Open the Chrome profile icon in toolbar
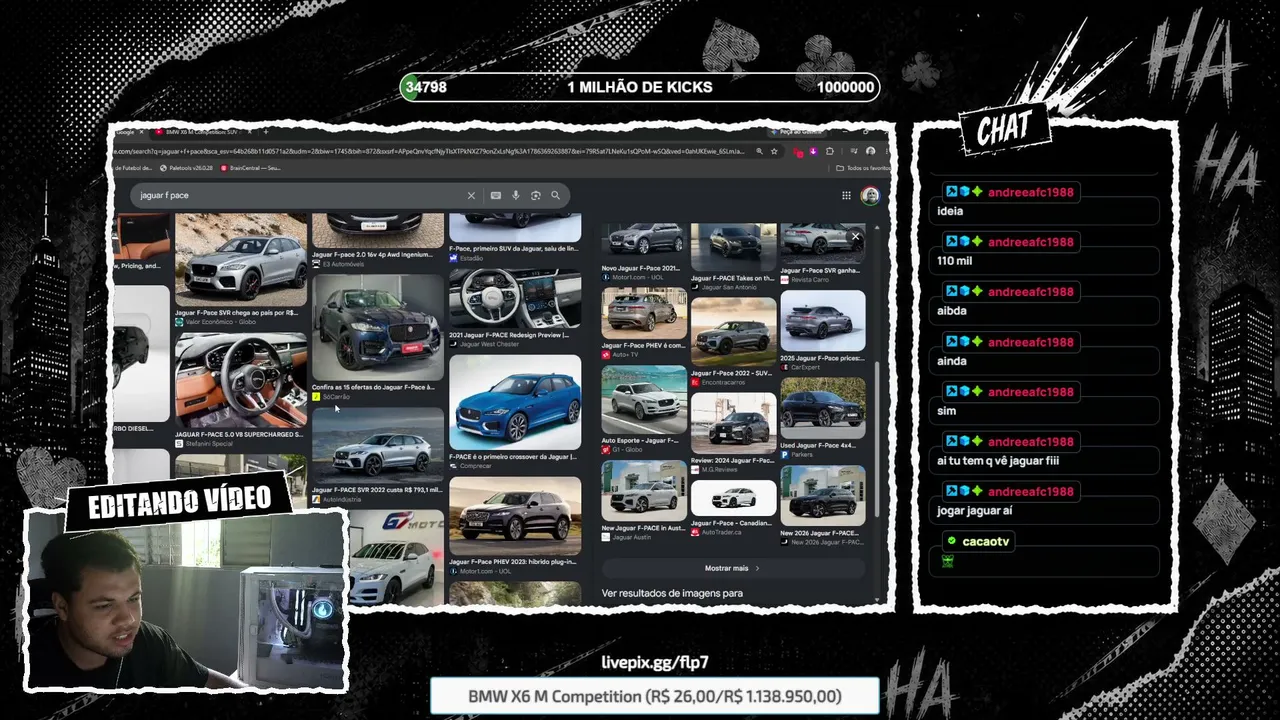The height and width of the screenshot is (720, 1280). 870,152
